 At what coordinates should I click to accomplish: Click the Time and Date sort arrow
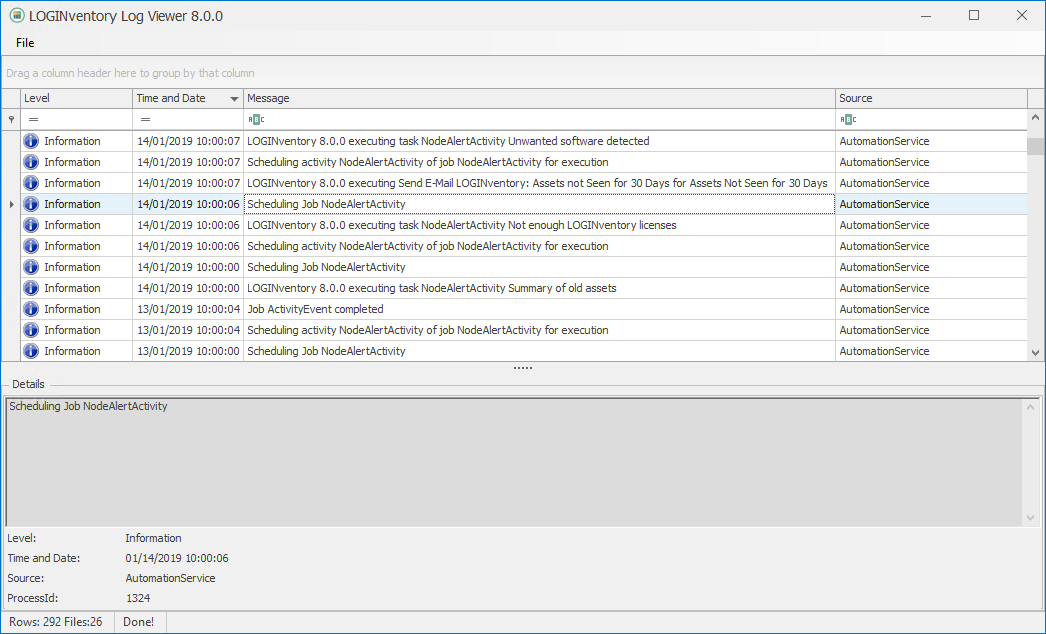(234, 99)
